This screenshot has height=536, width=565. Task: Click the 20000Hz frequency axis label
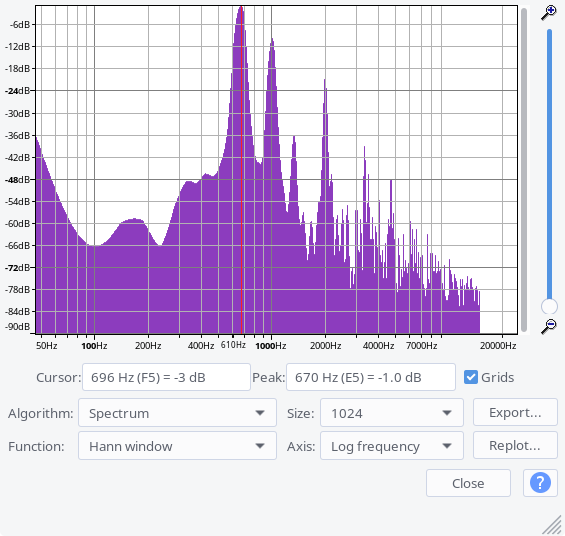point(498,346)
